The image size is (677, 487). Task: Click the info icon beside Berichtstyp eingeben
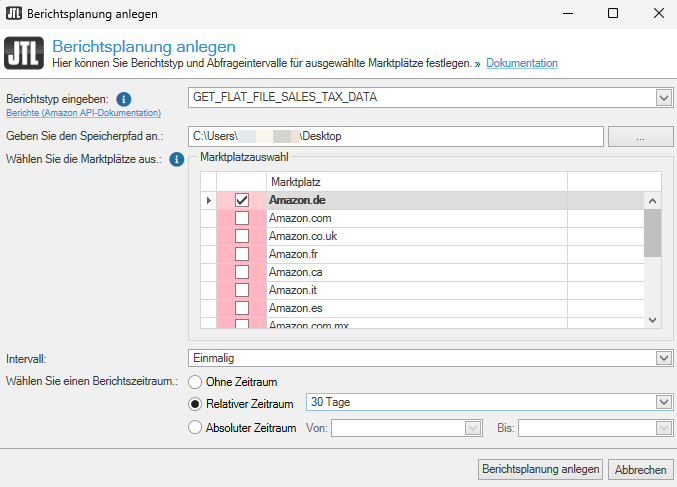coord(124,100)
